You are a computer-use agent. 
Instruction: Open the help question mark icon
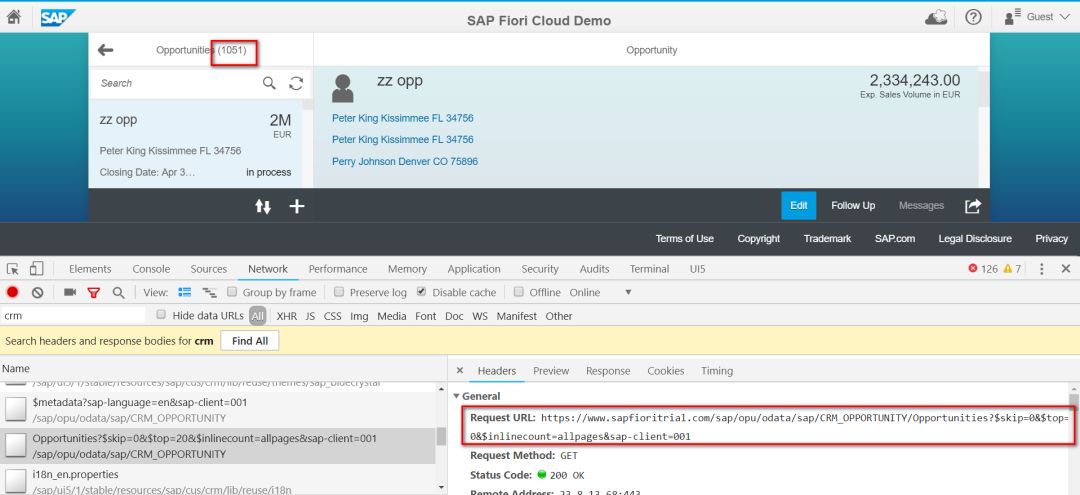coord(973,17)
